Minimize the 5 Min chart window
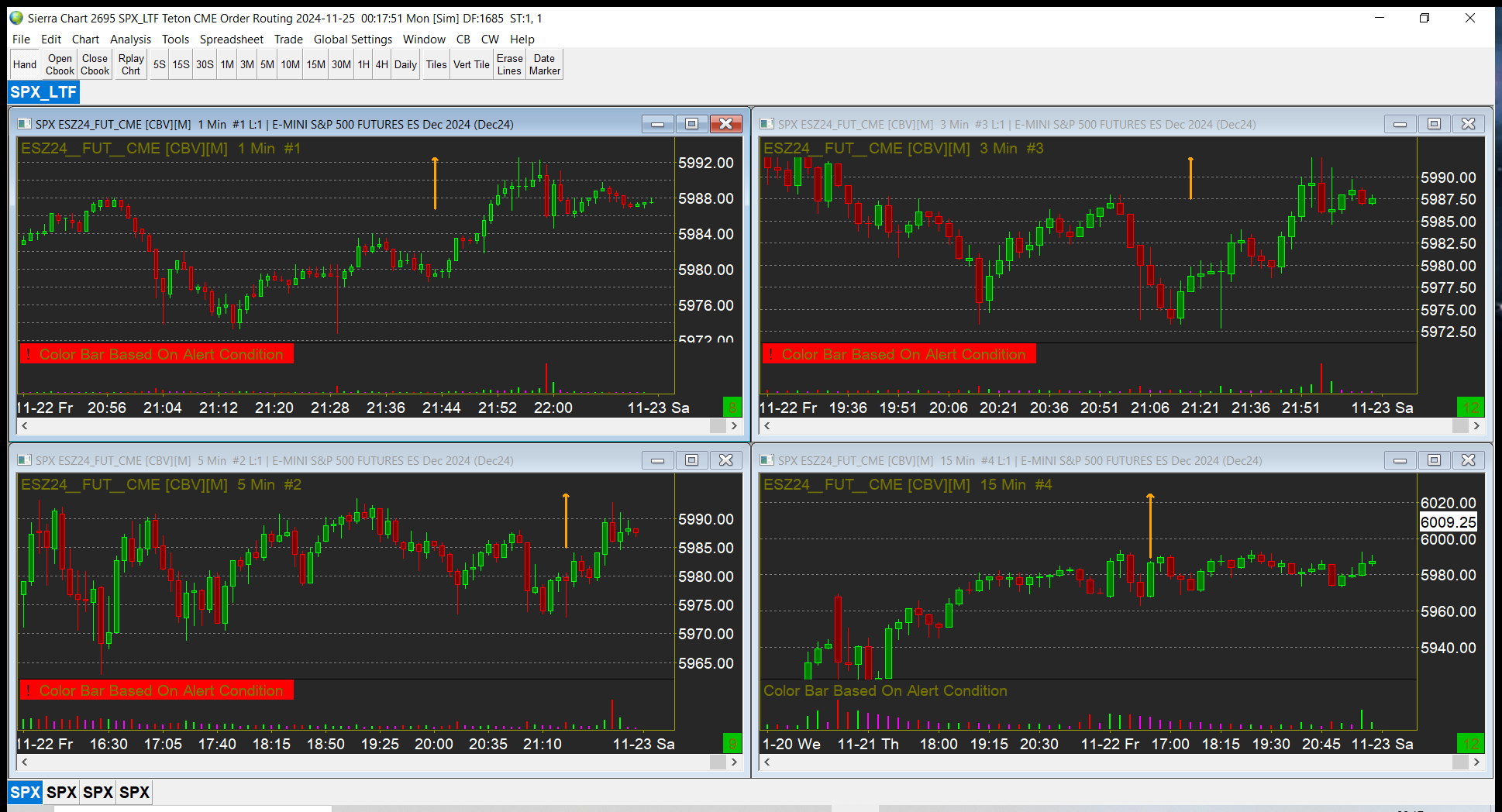 click(x=657, y=460)
